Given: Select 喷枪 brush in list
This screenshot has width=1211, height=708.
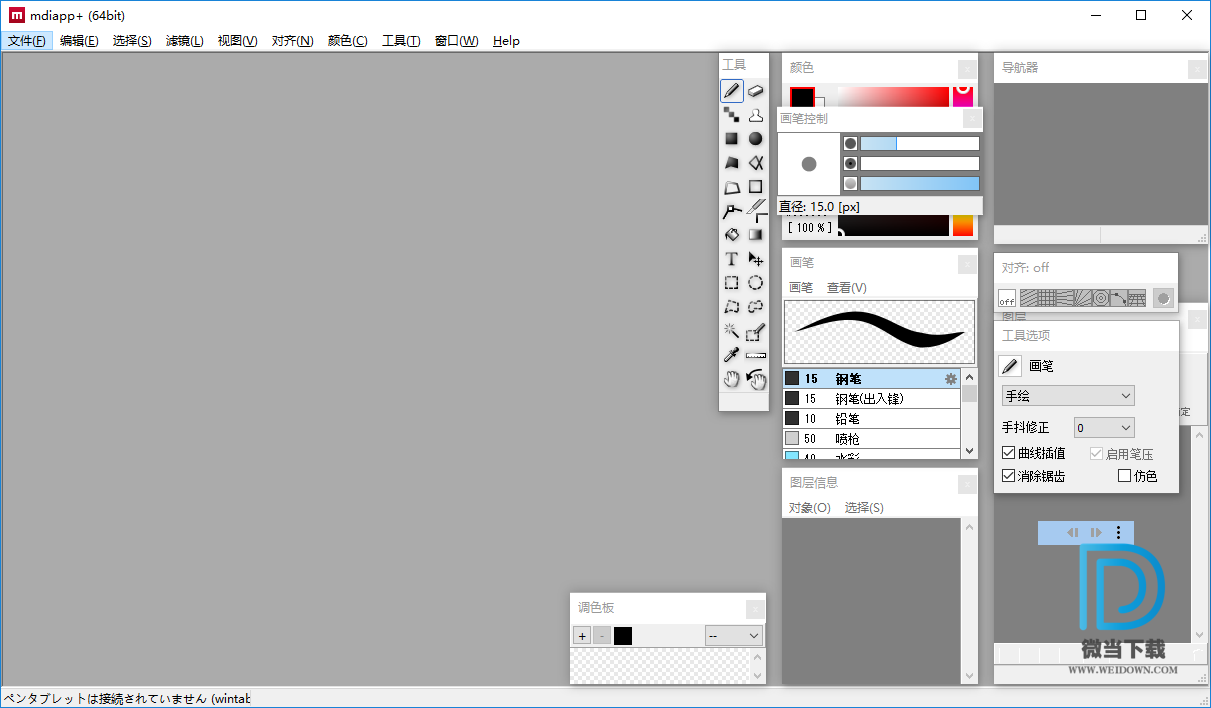Looking at the screenshot, I should 871,438.
